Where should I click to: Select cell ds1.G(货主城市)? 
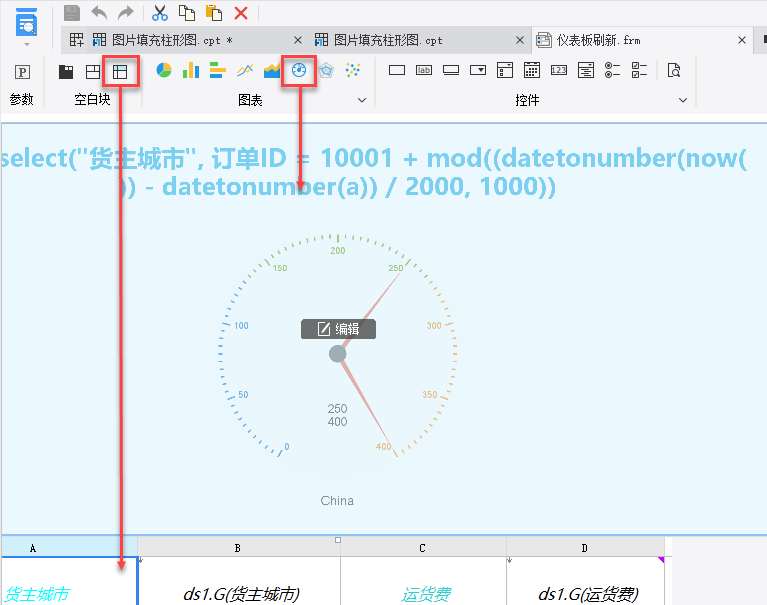pos(240,582)
